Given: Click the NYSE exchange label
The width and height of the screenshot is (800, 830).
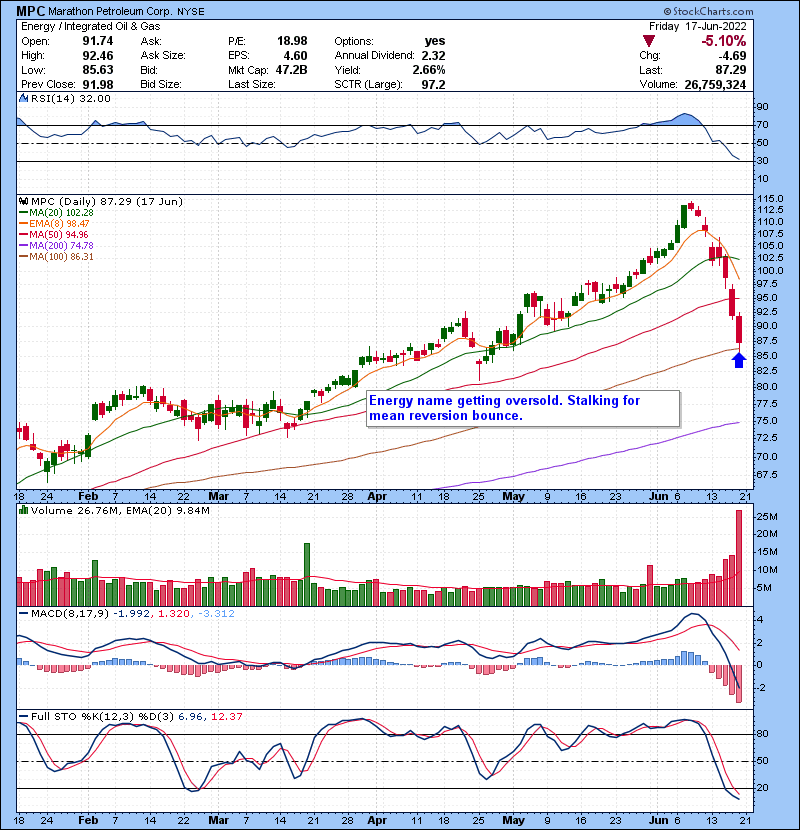Looking at the screenshot, I should tap(191, 12).
